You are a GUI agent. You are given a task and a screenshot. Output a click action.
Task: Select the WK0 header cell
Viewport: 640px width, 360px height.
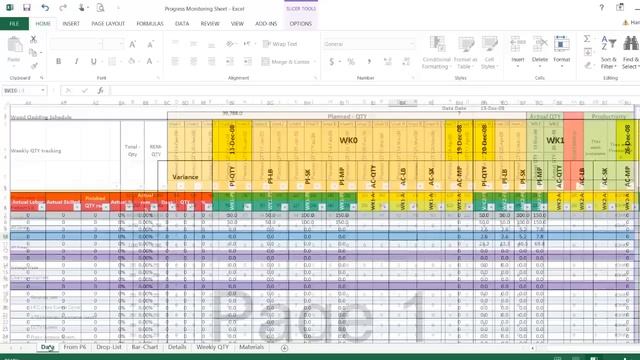coord(349,140)
